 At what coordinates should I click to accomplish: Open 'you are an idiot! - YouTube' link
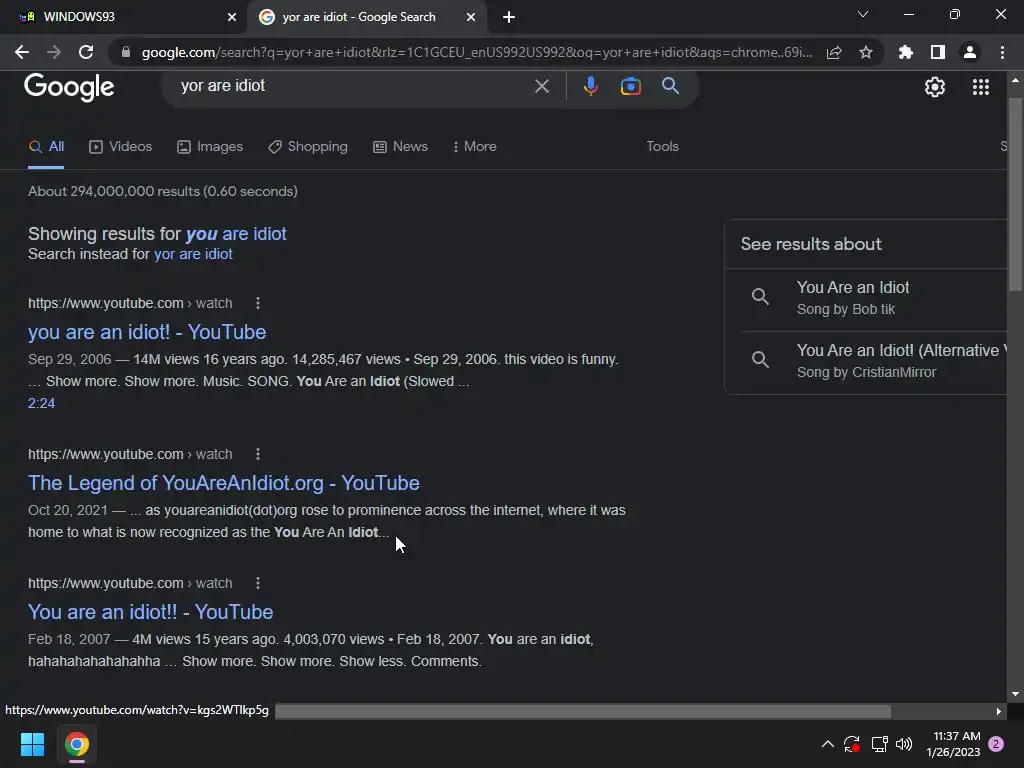(x=147, y=332)
